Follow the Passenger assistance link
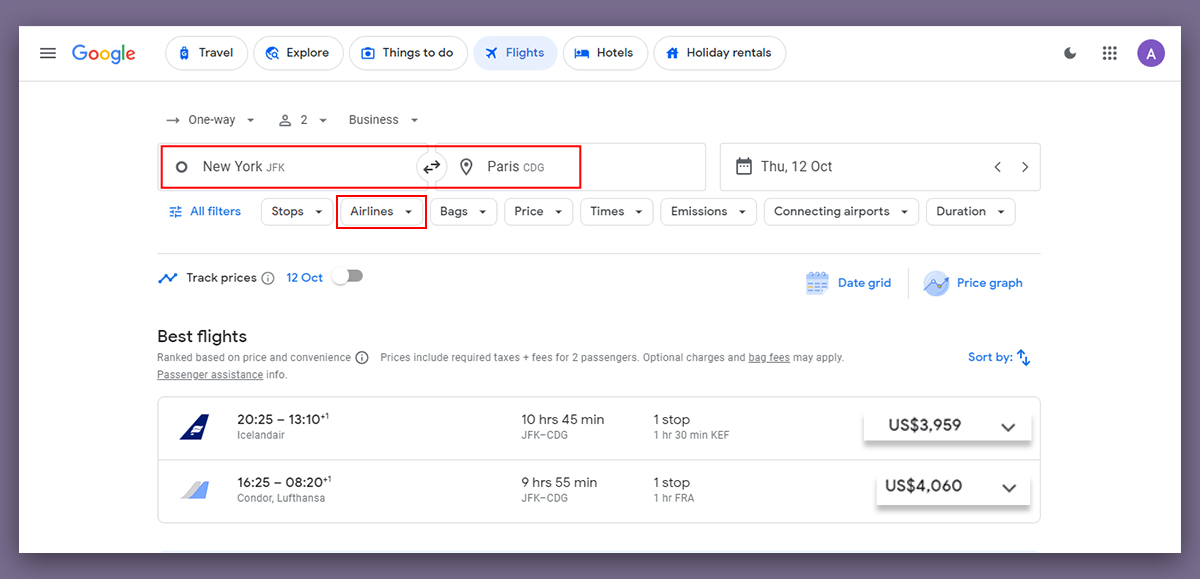 coord(210,375)
